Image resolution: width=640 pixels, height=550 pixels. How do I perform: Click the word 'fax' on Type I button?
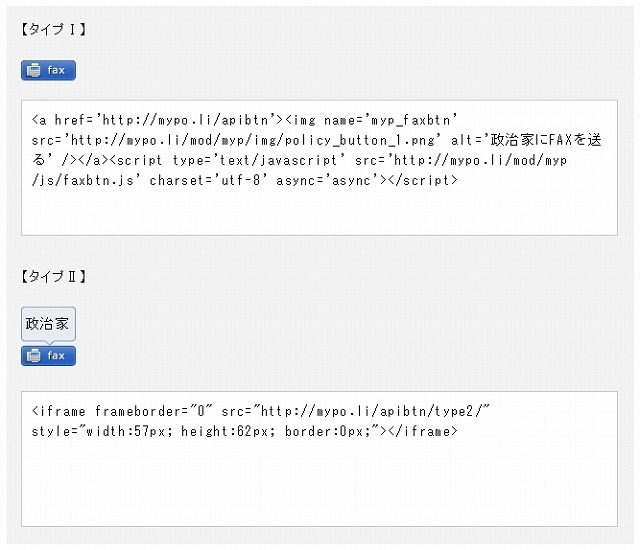[56, 70]
